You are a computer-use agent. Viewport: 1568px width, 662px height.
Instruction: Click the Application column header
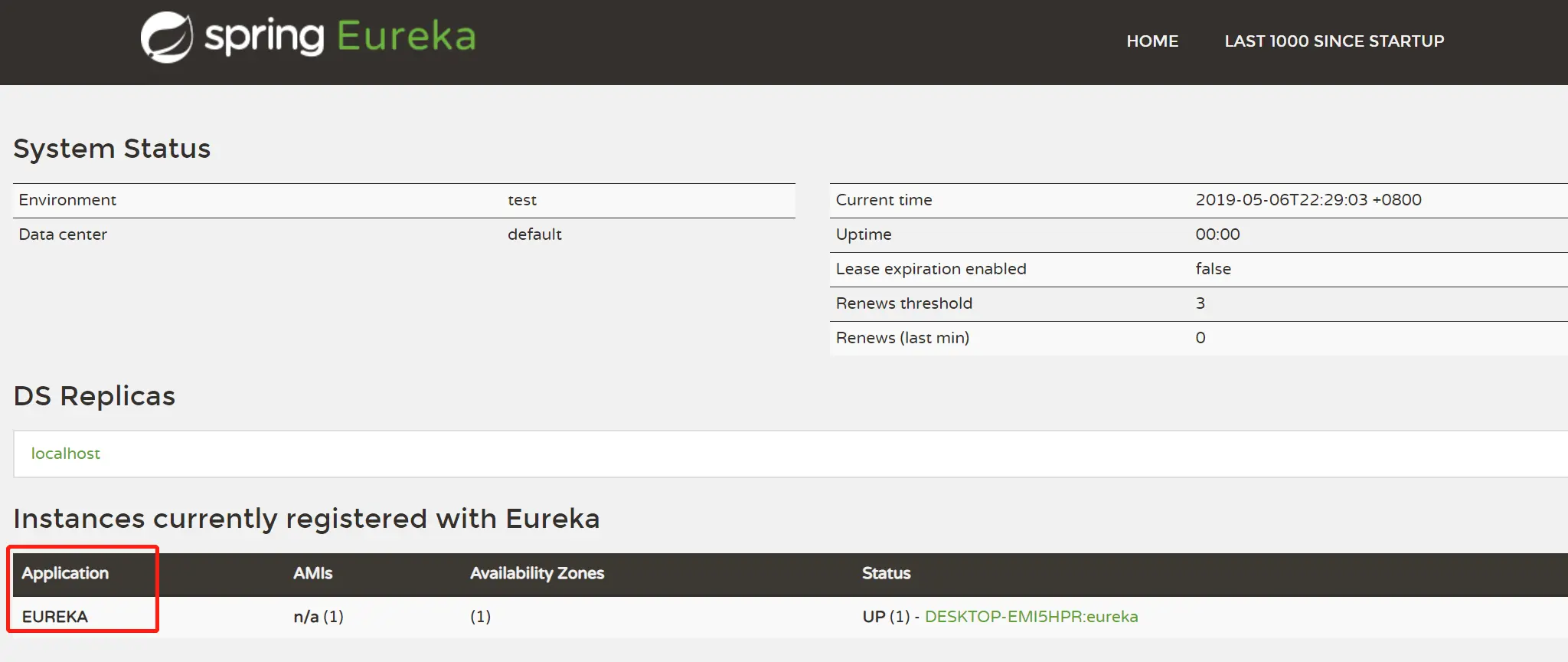click(65, 573)
